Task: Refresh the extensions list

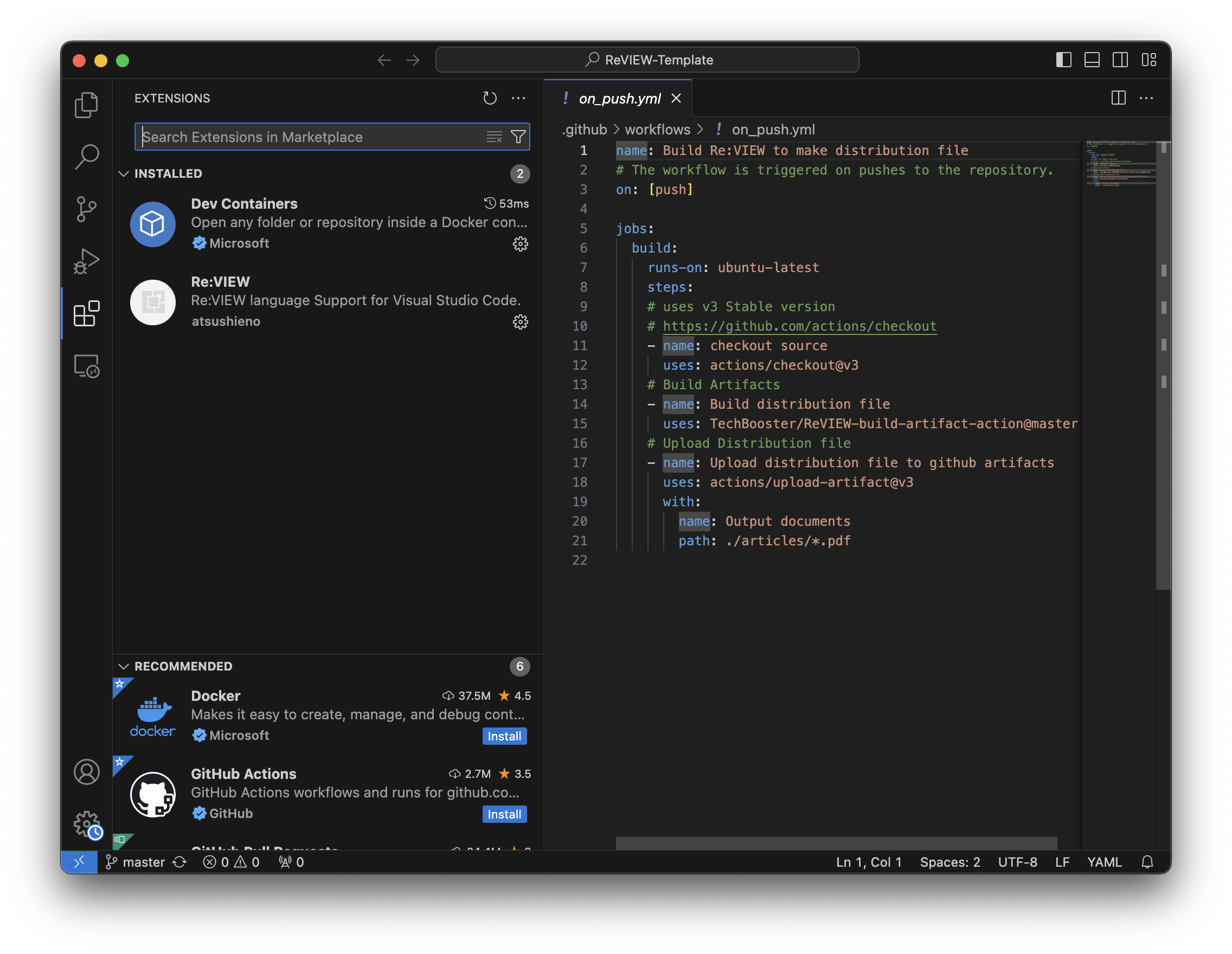Action: (x=490, y=98)
